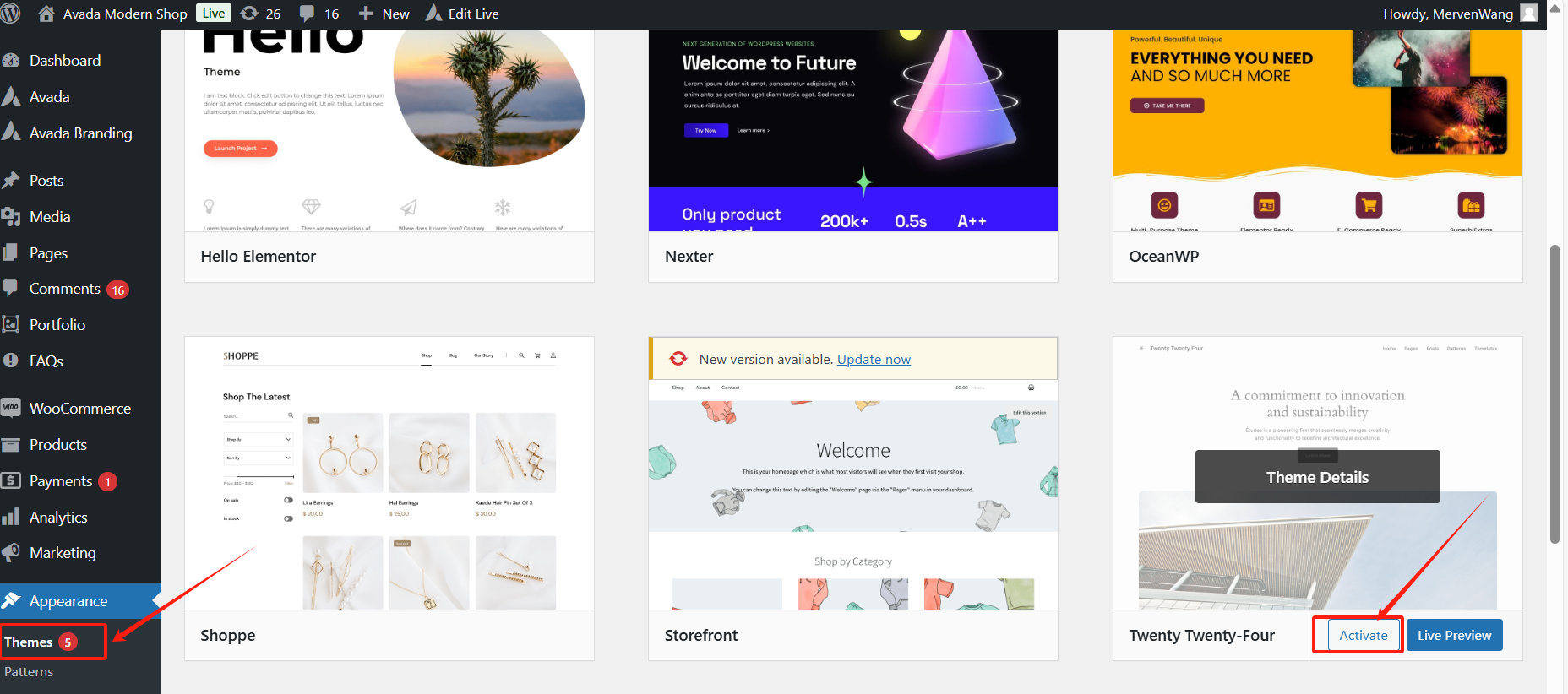Click the Analytics bar chart icon
This screenshot has height=694, width=1568.
pos(11,517)
